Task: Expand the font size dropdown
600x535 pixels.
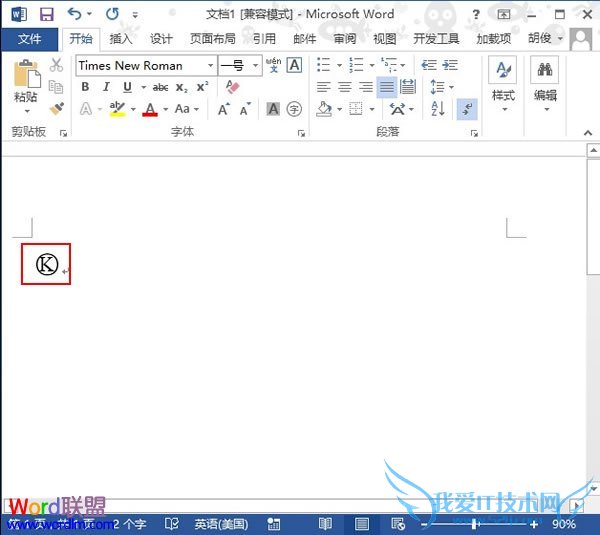Action: pyautogui.click(x=256, y=65)
